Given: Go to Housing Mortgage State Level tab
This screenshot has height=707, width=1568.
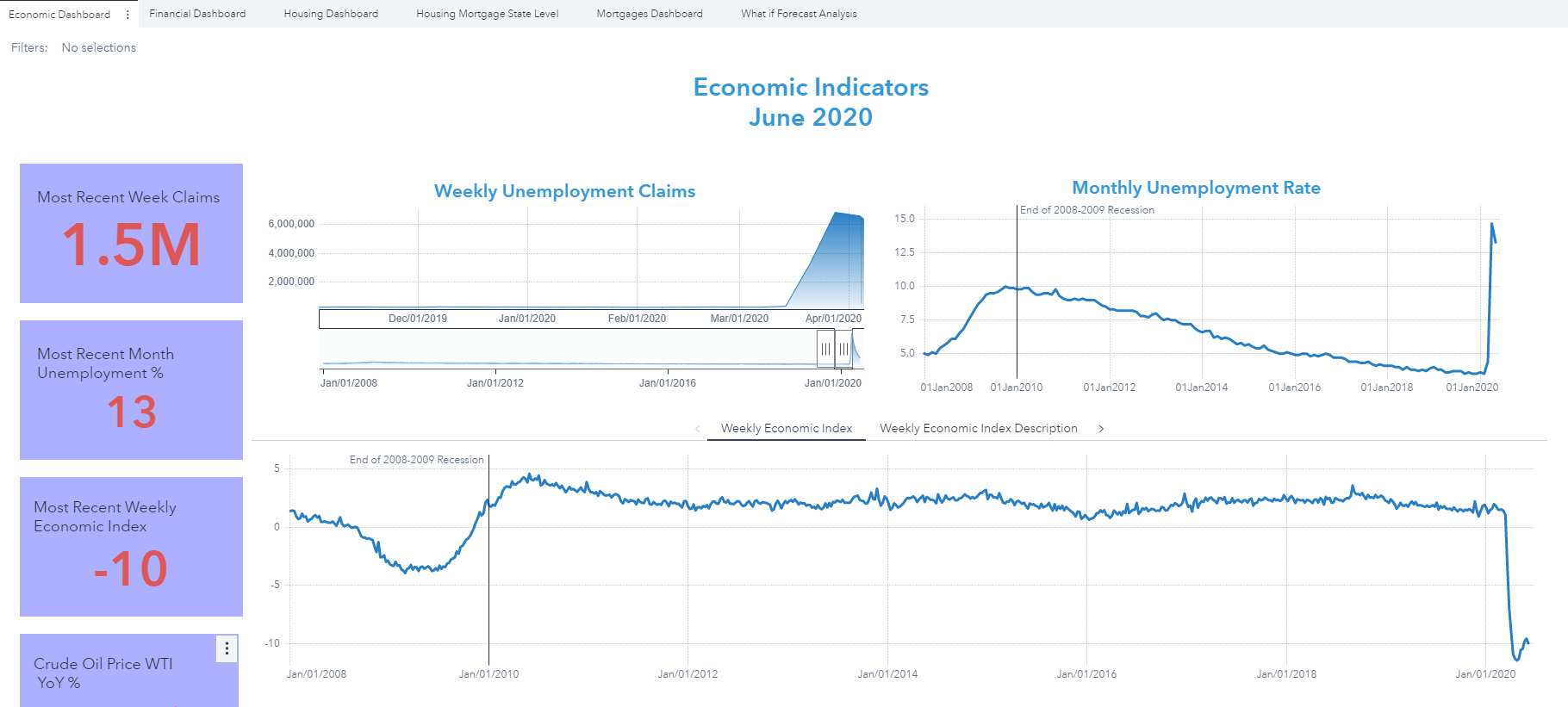Looking at the screenshot, I should (487, 14).
